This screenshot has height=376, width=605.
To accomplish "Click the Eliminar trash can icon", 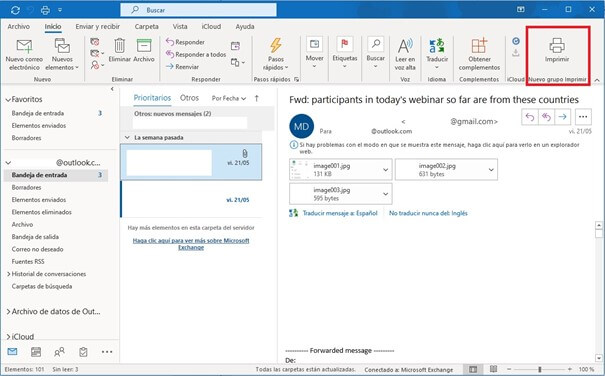I will (120, 46).
